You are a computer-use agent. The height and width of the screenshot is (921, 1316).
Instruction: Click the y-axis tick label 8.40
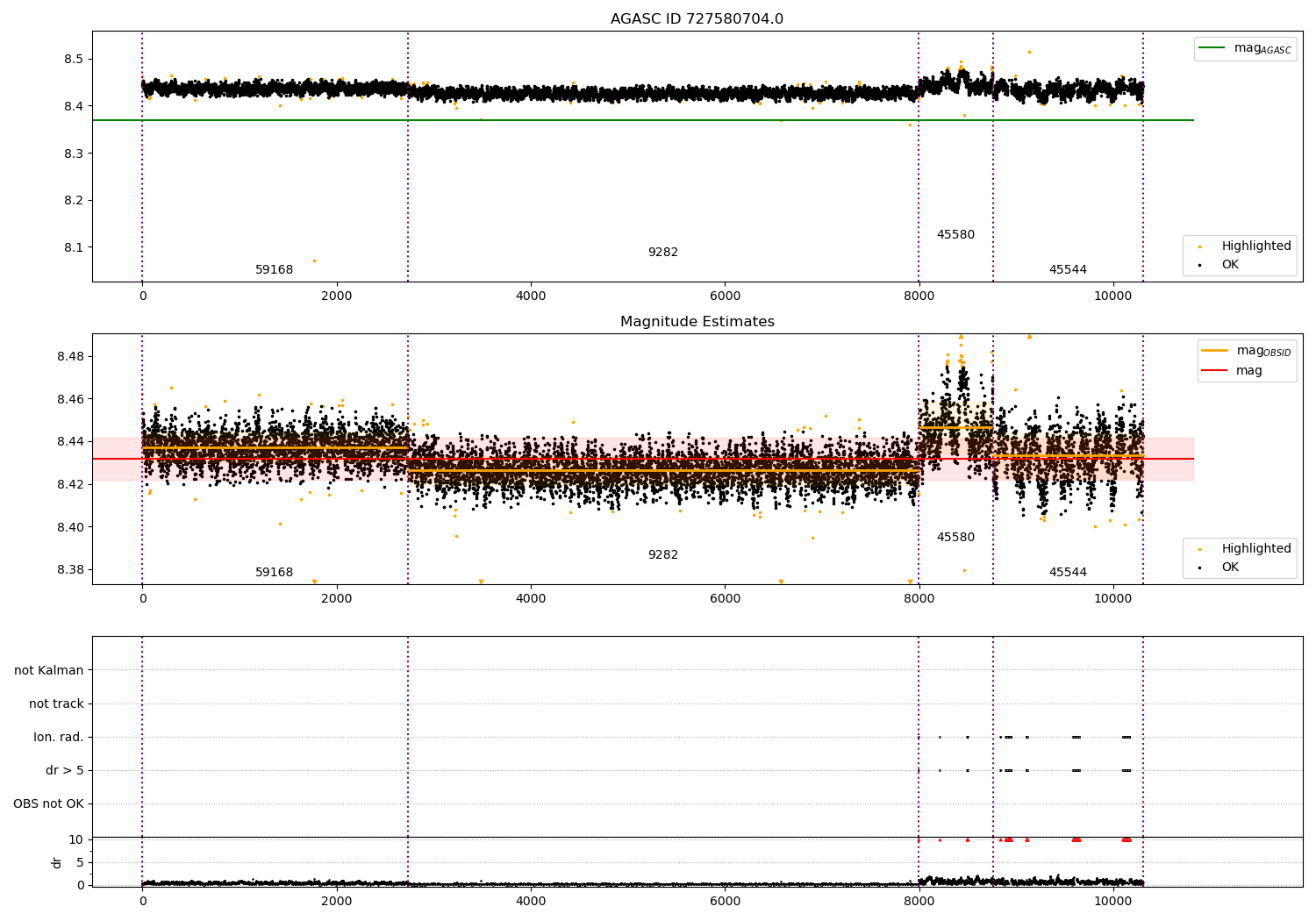70,527
